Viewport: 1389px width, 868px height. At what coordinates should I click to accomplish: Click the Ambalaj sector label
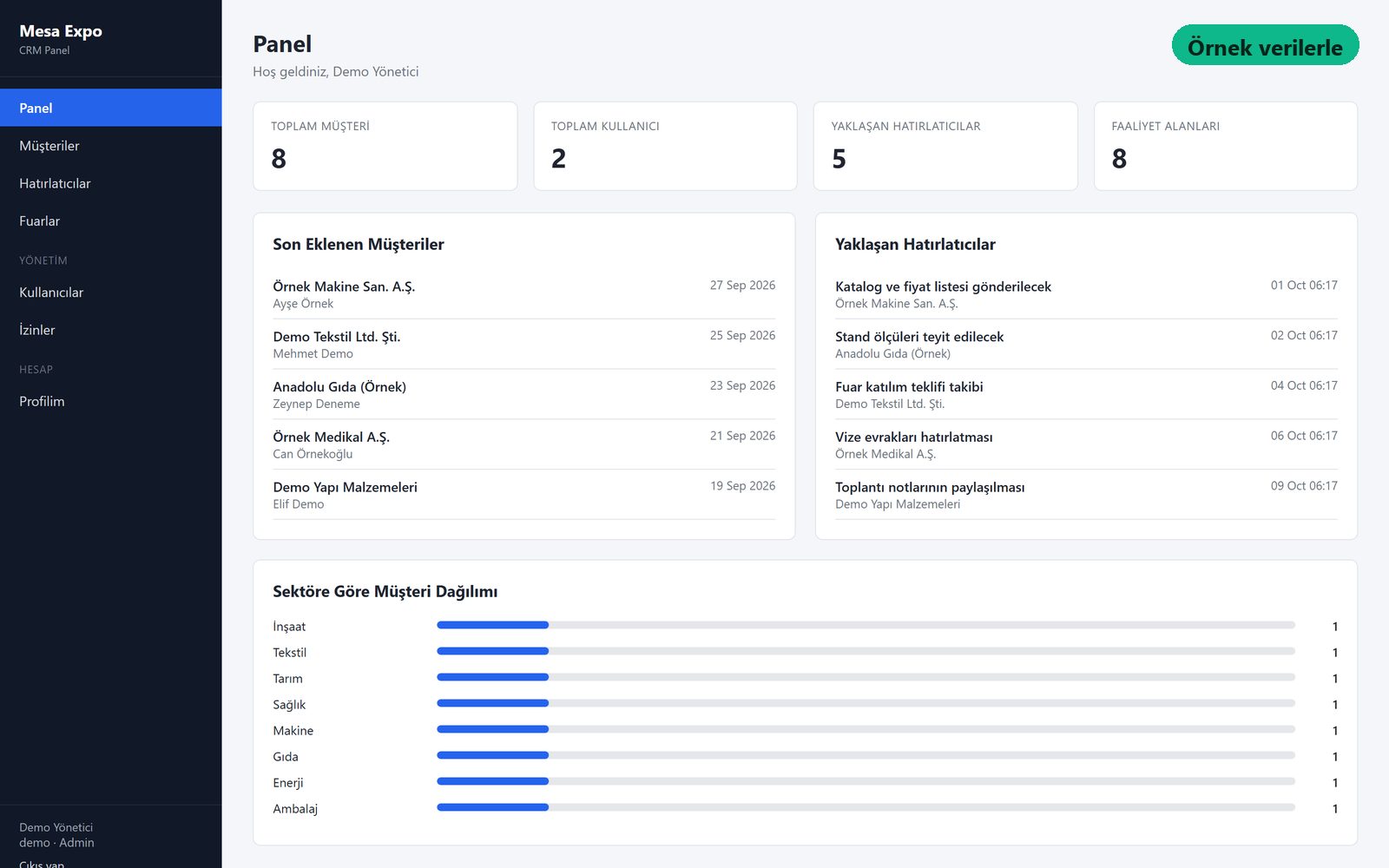coord(295,809)
